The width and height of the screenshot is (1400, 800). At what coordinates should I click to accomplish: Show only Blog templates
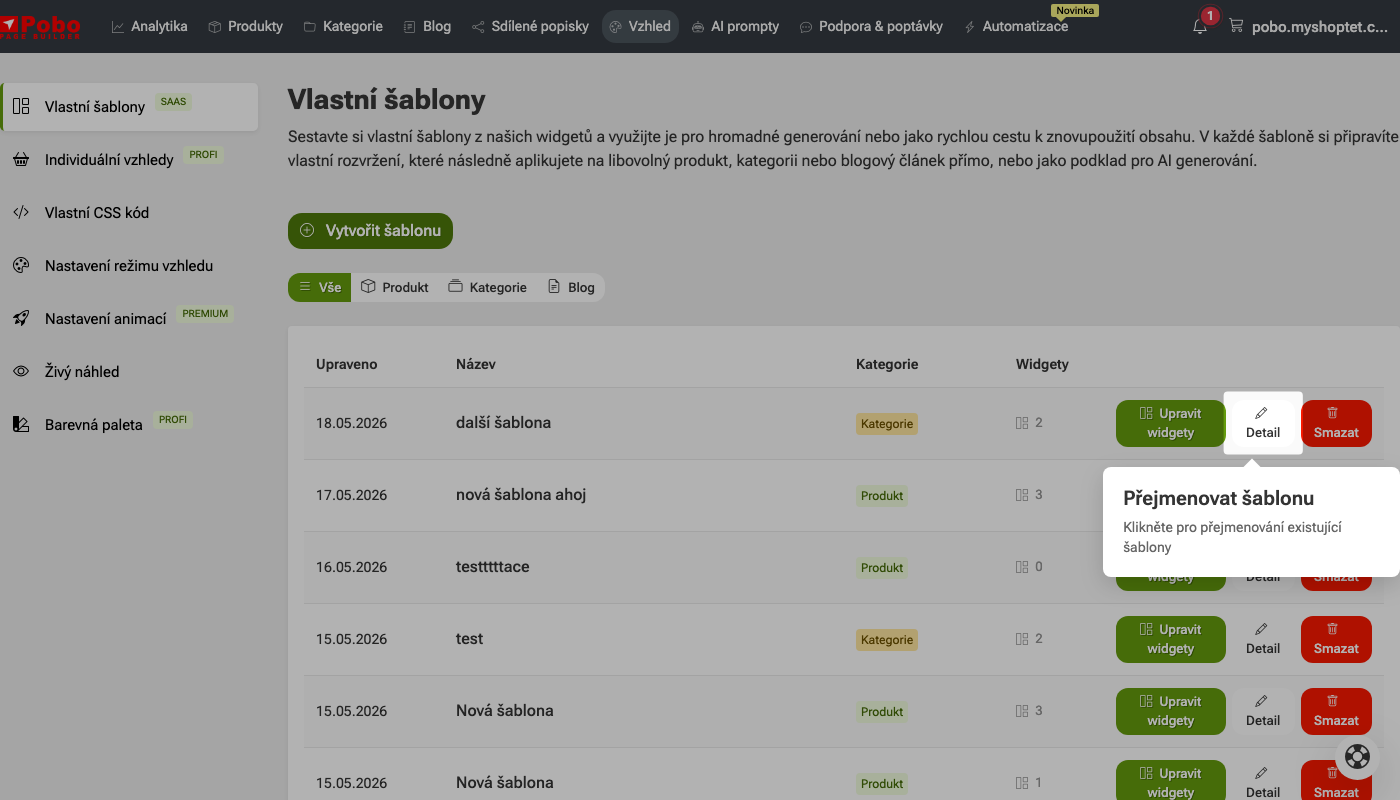click(x=571, y=287)
